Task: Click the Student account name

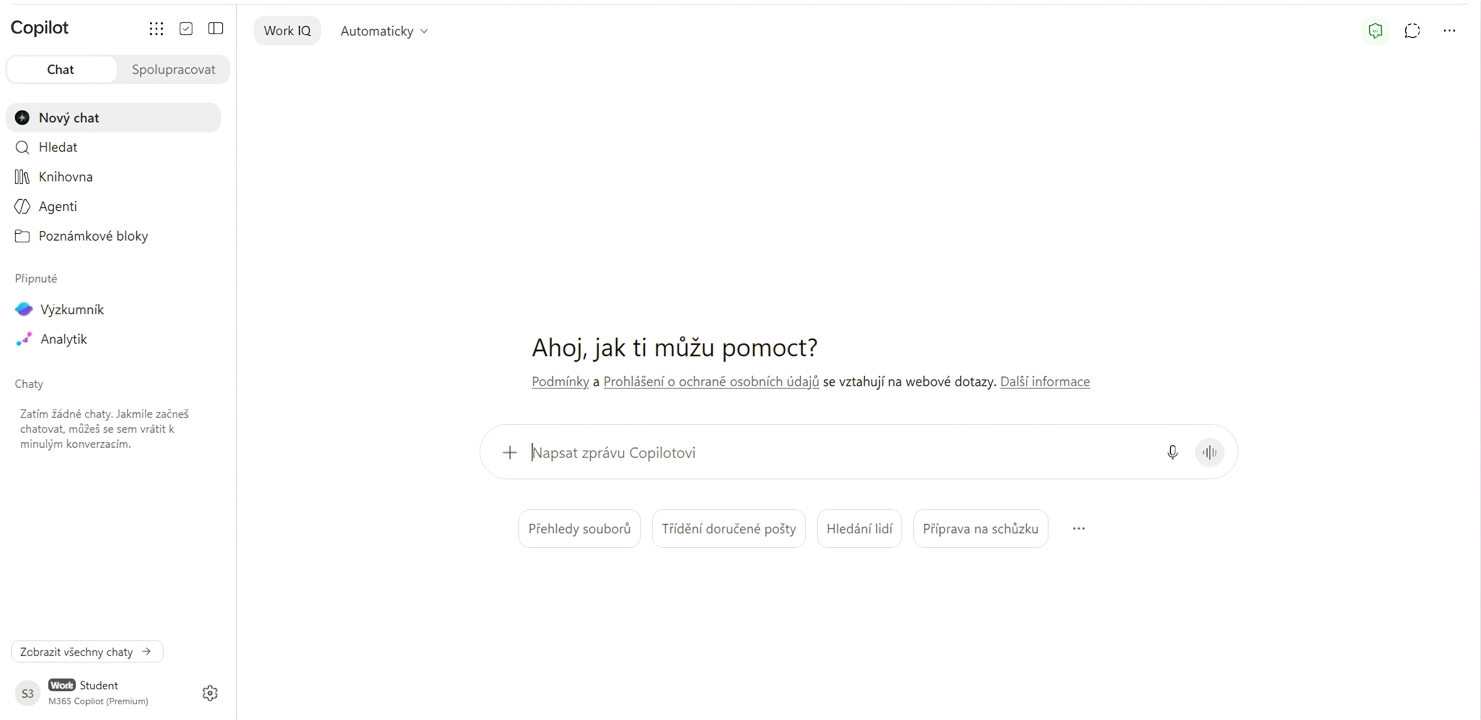Action: pos(99,686)
